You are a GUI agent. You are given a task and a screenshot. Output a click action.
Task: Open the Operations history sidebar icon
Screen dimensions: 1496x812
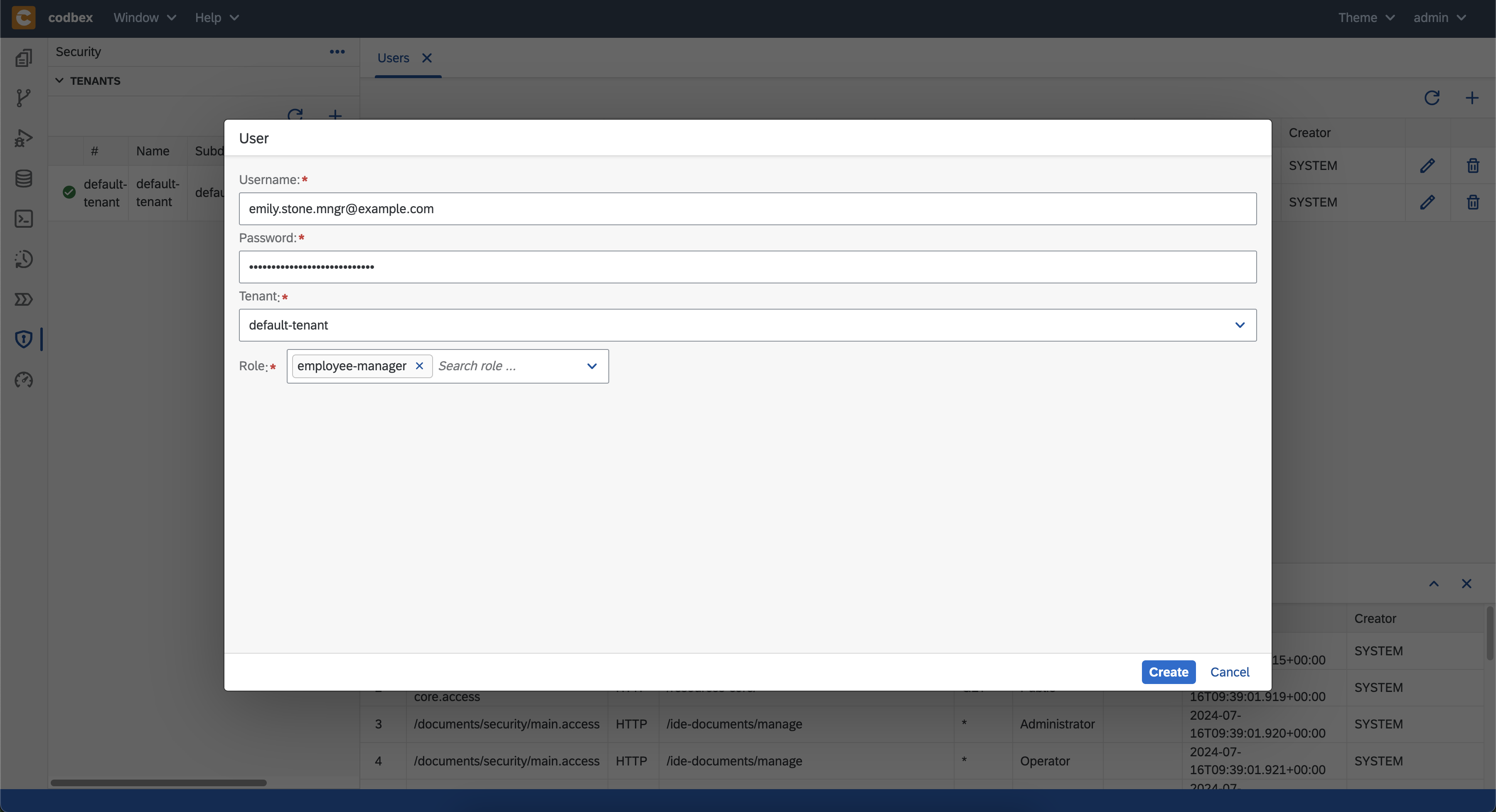pyautogui.click(x=24, y=259)
